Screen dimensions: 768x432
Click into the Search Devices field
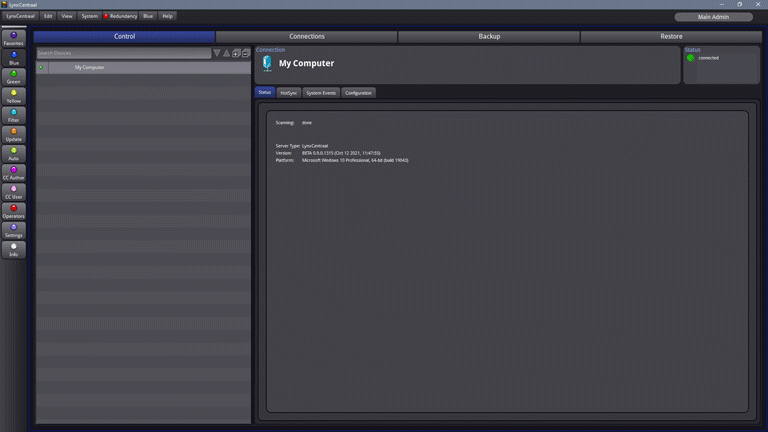124,53
